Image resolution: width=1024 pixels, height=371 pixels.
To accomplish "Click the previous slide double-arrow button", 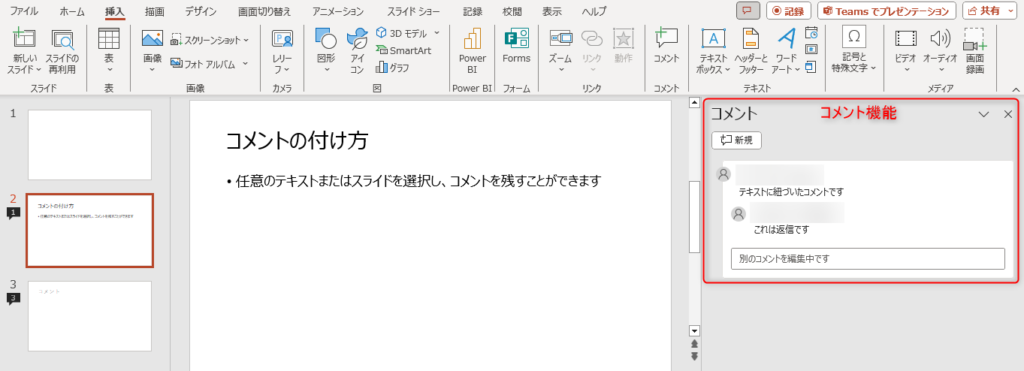I will tap(694, 344).
